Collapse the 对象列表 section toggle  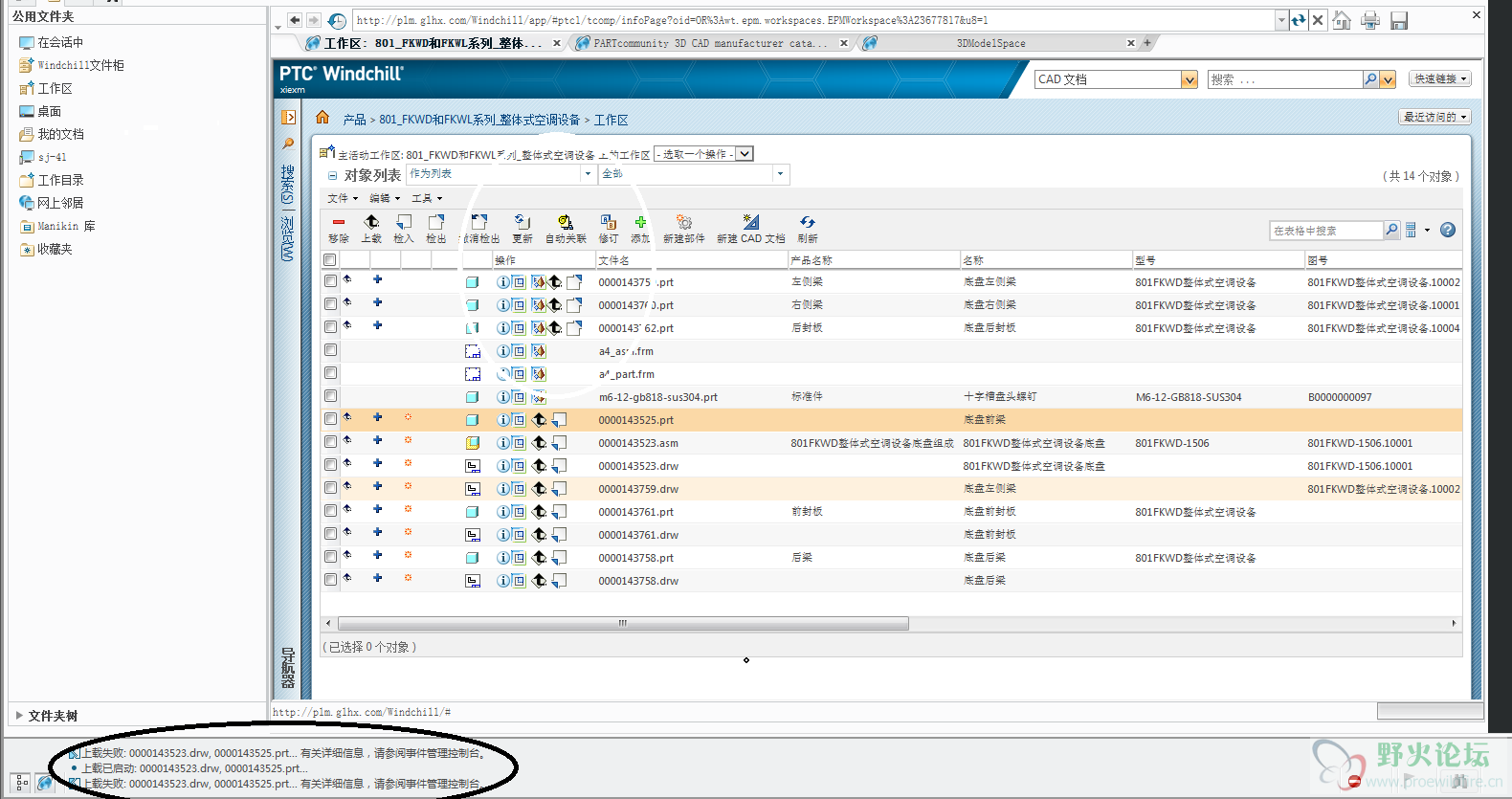(332, 176)
